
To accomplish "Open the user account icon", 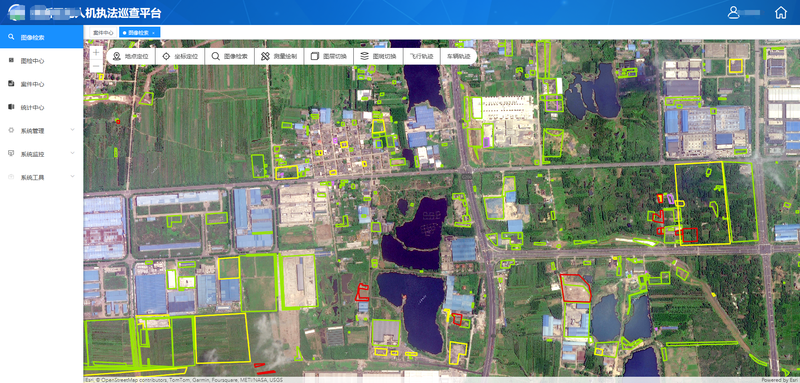I will click(734, 13).
